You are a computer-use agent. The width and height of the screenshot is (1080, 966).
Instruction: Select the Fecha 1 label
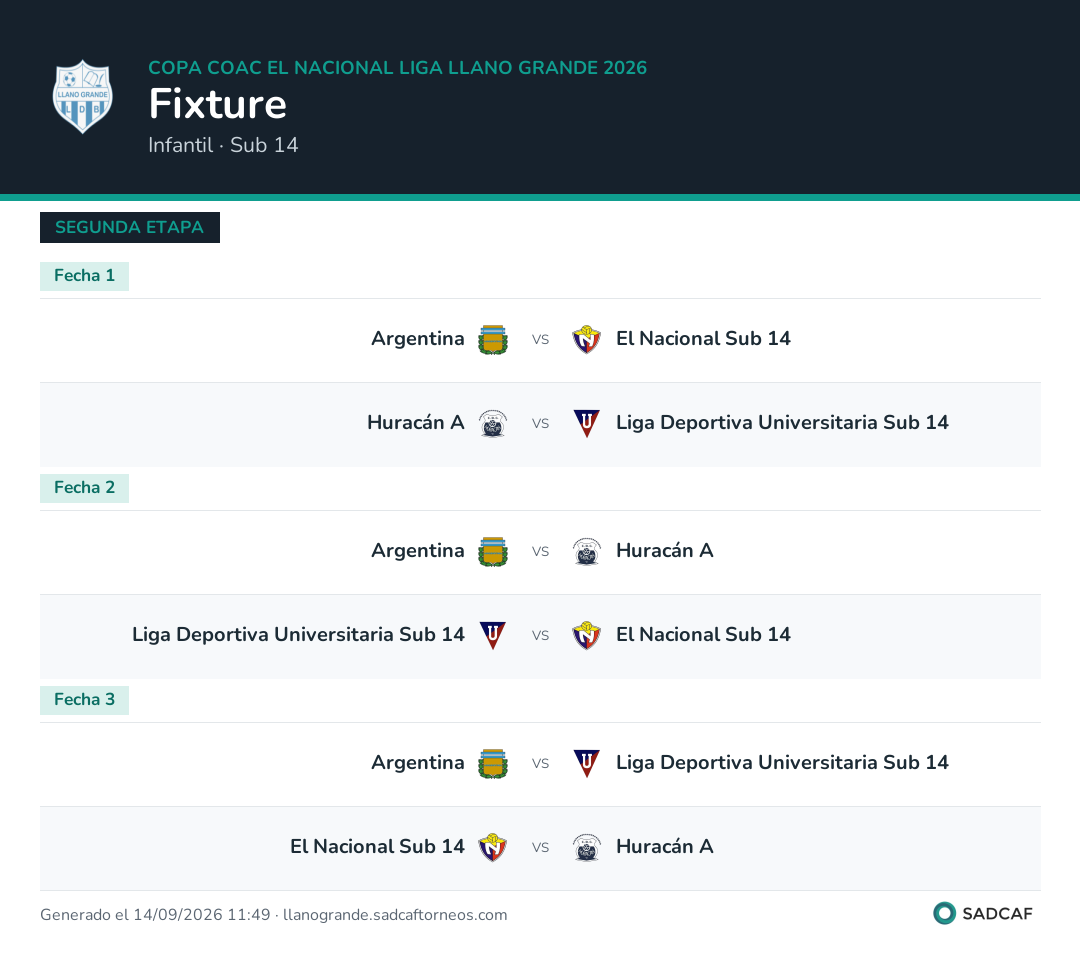(x=84, y=276)
